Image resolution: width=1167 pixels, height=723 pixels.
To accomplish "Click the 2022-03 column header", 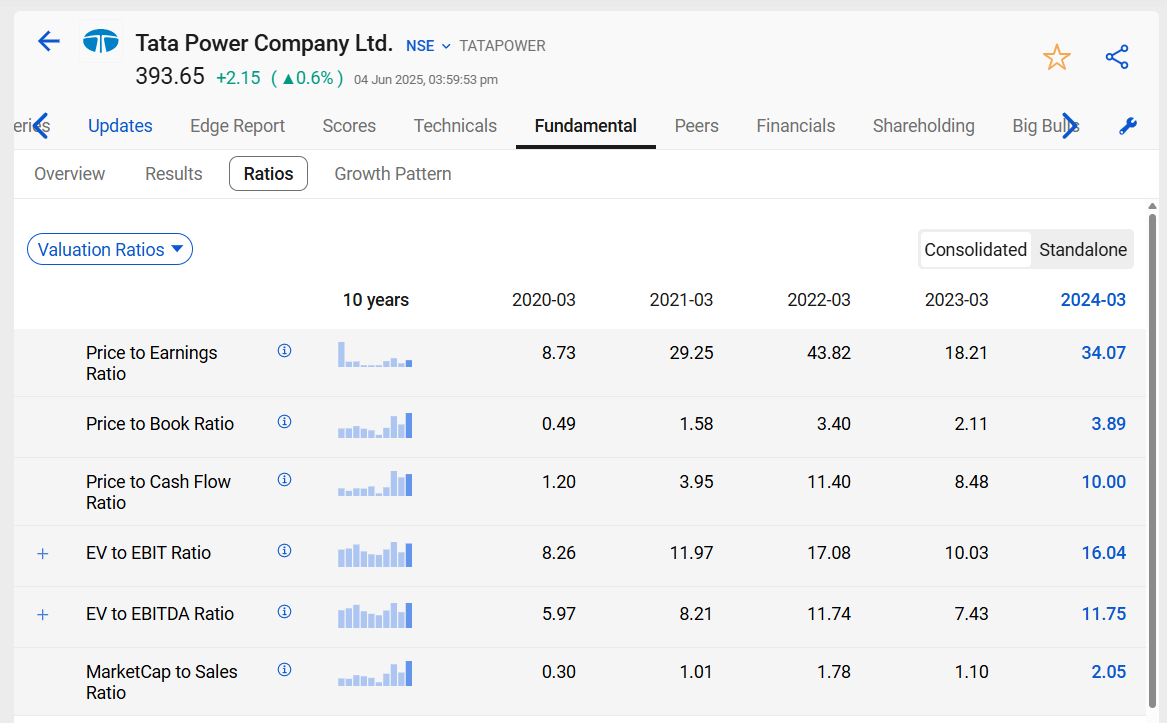I will [819, 300].
